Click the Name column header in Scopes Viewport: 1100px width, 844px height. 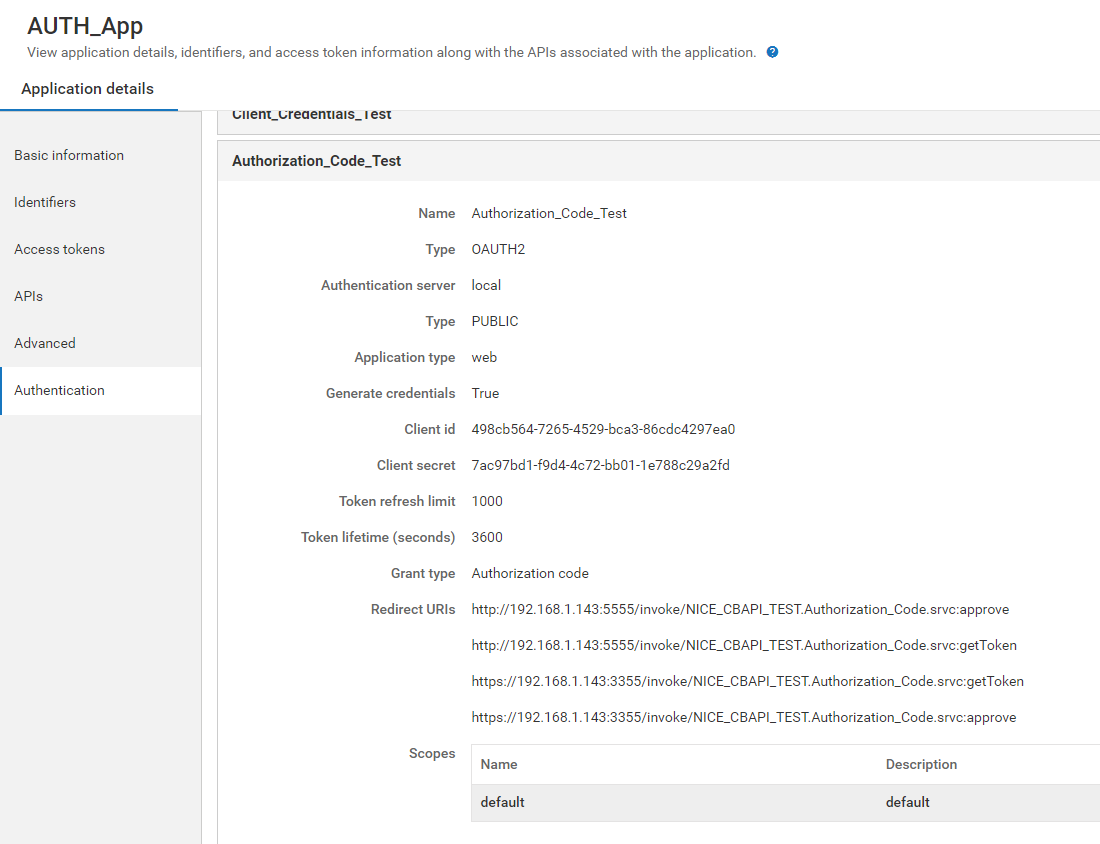pyautogui.click(x=499, y=764)
